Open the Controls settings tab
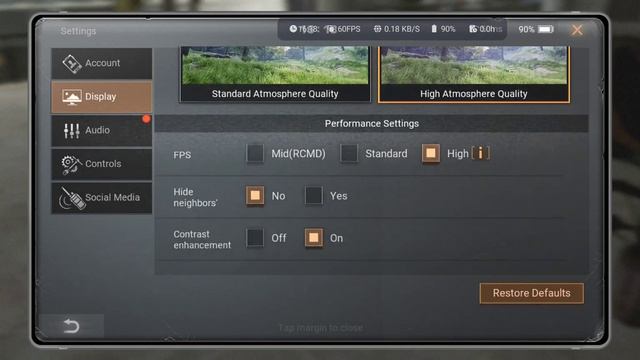Image resolution: width=640 pixels, height=360 pixels. [x=102, y=164]
